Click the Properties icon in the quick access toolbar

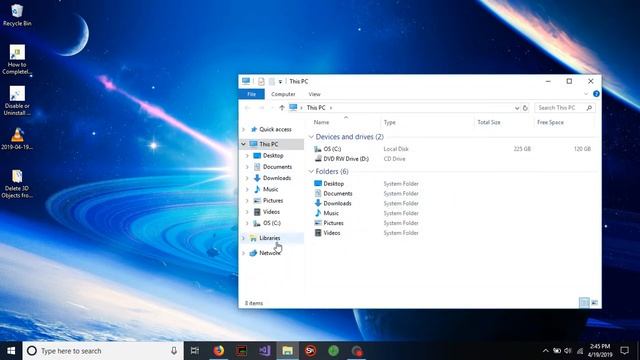261,82
